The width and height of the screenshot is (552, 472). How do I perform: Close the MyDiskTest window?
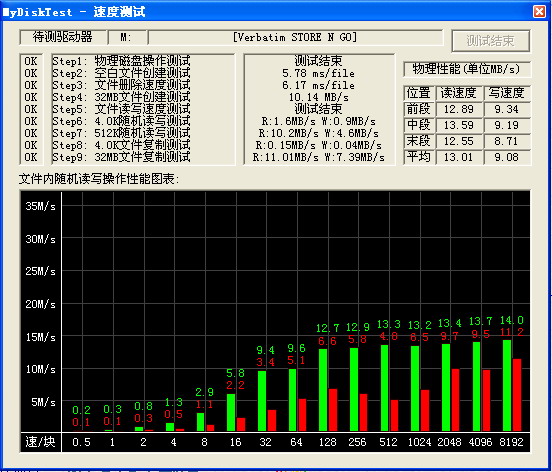pyautogui.click(x=540, y=11)
